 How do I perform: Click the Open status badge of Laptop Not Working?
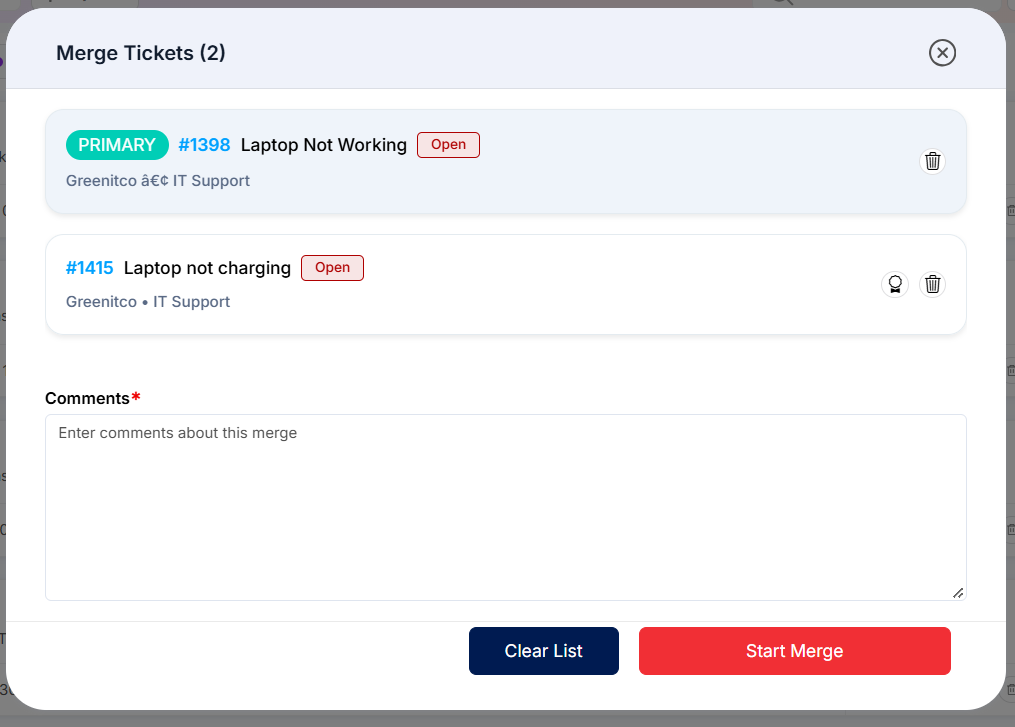point(448,145)
